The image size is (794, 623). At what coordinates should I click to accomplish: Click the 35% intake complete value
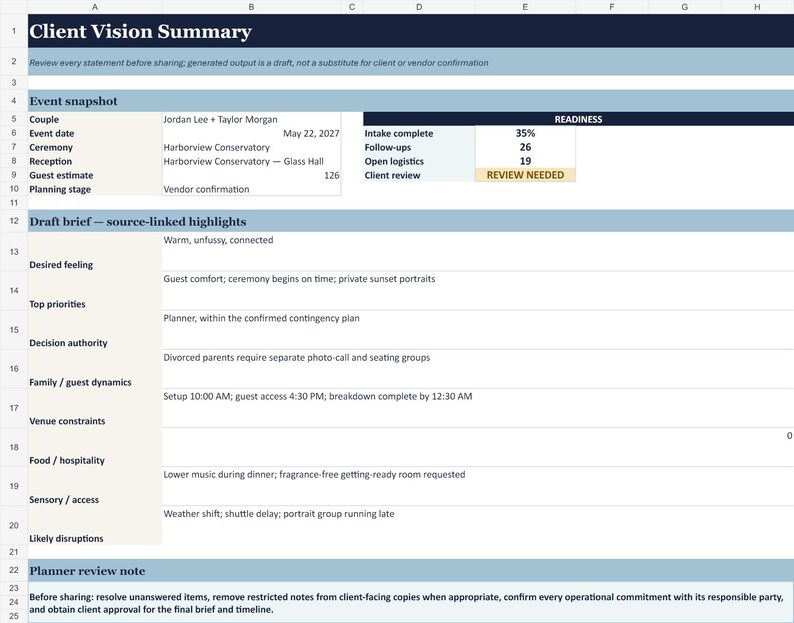525,133
